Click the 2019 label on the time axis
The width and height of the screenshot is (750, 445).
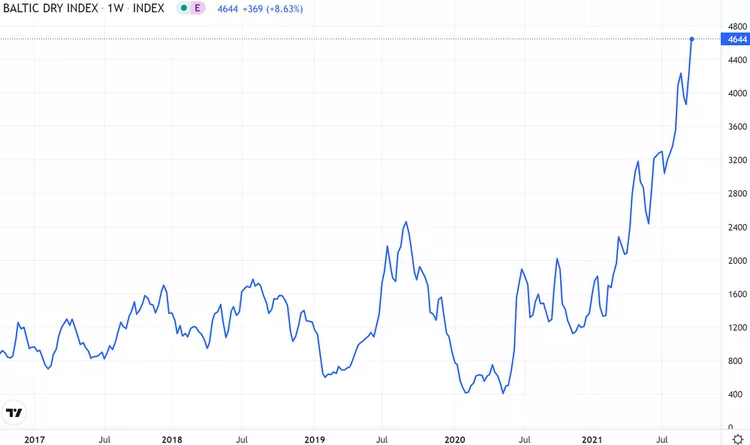[x=314, y=438]
